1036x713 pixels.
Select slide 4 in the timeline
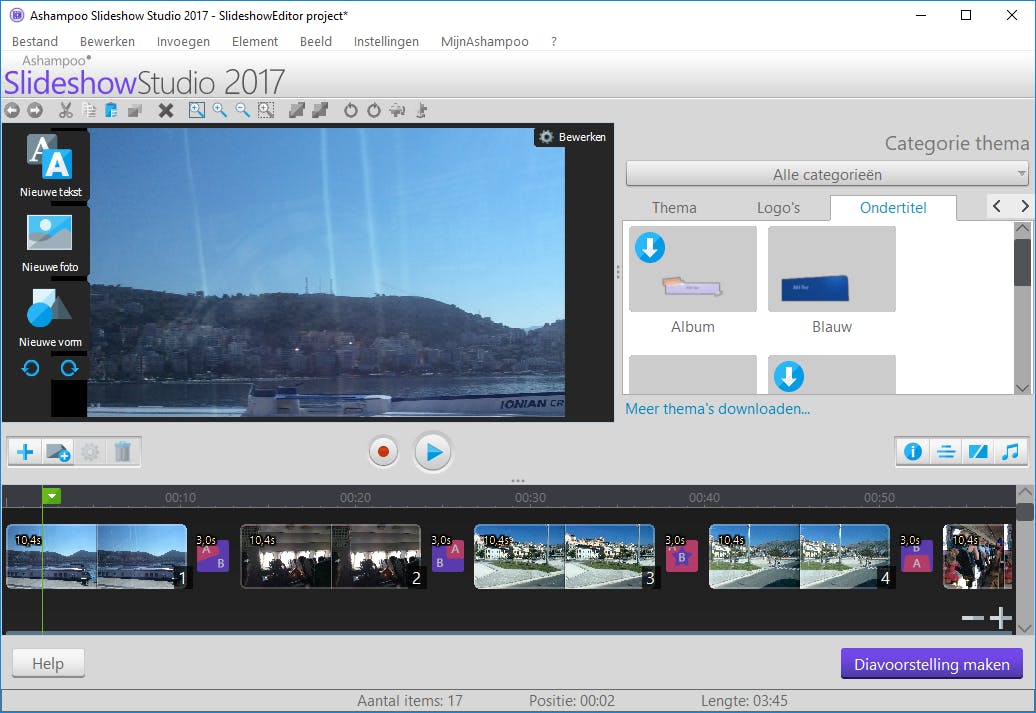(799, 556)
